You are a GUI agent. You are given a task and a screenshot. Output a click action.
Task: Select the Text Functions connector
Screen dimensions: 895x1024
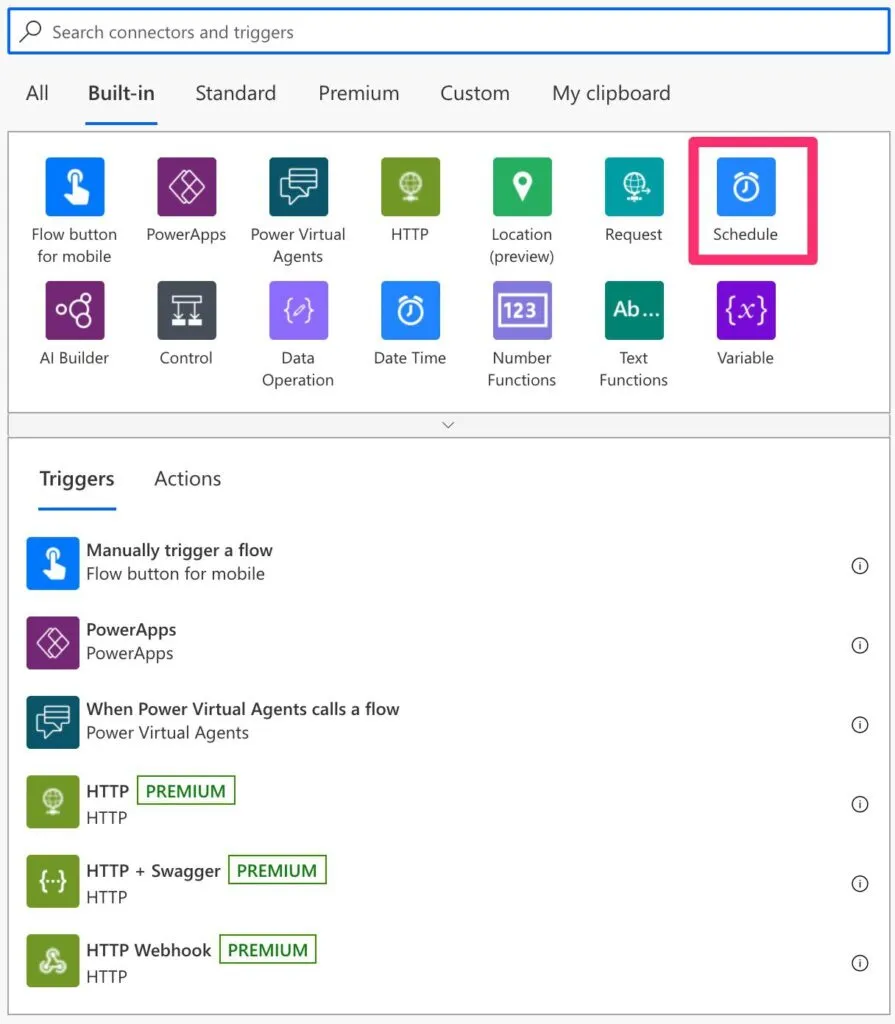point(633,311)
